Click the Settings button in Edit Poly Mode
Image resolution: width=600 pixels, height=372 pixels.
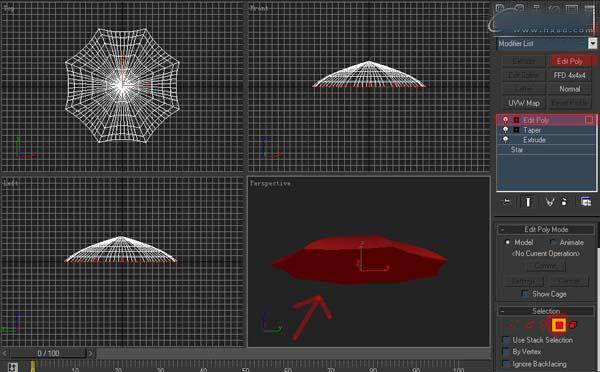[x=523, y=281]
